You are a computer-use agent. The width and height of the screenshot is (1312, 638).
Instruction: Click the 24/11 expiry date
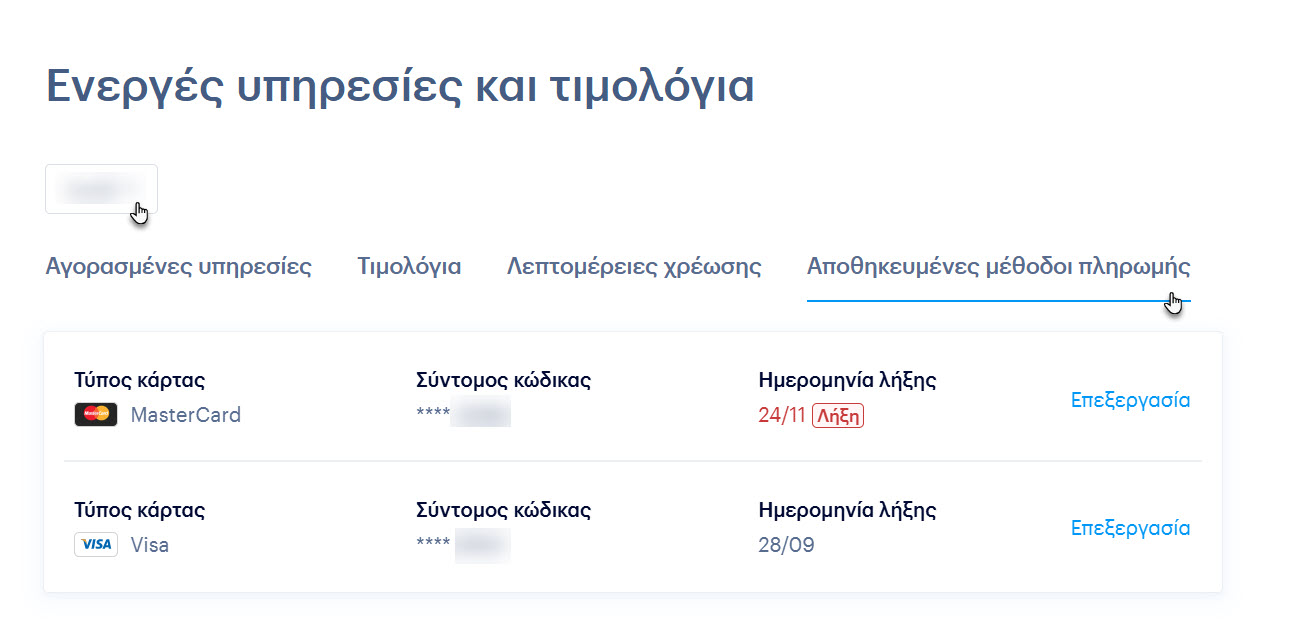782,415
